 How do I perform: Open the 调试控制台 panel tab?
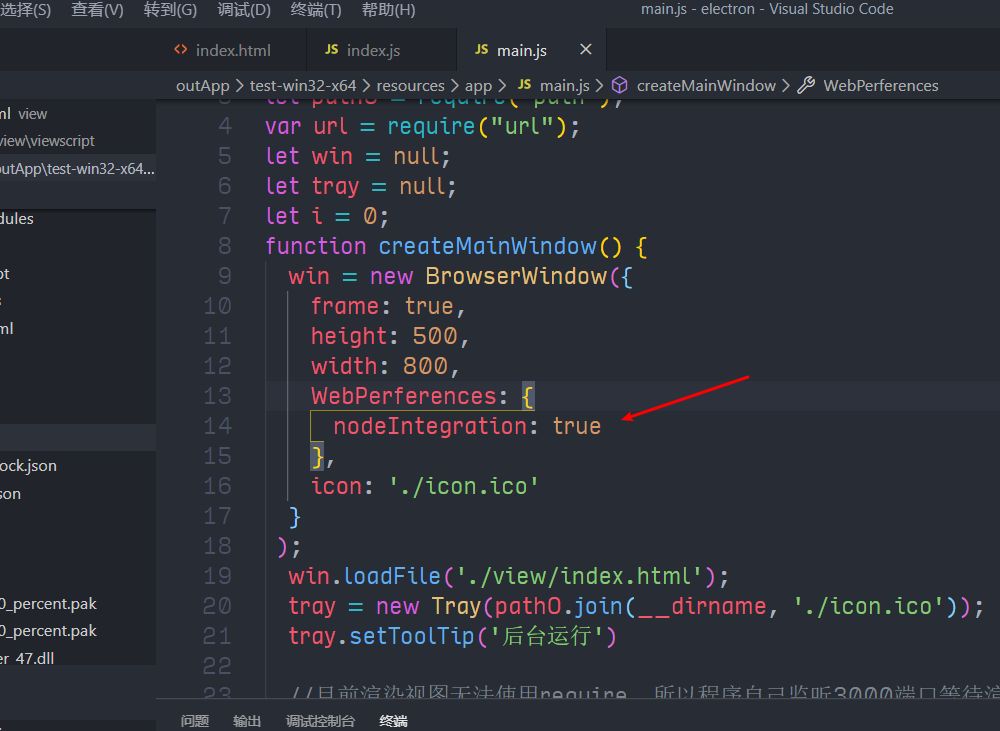pyautogui.click(x=320, y=721)
